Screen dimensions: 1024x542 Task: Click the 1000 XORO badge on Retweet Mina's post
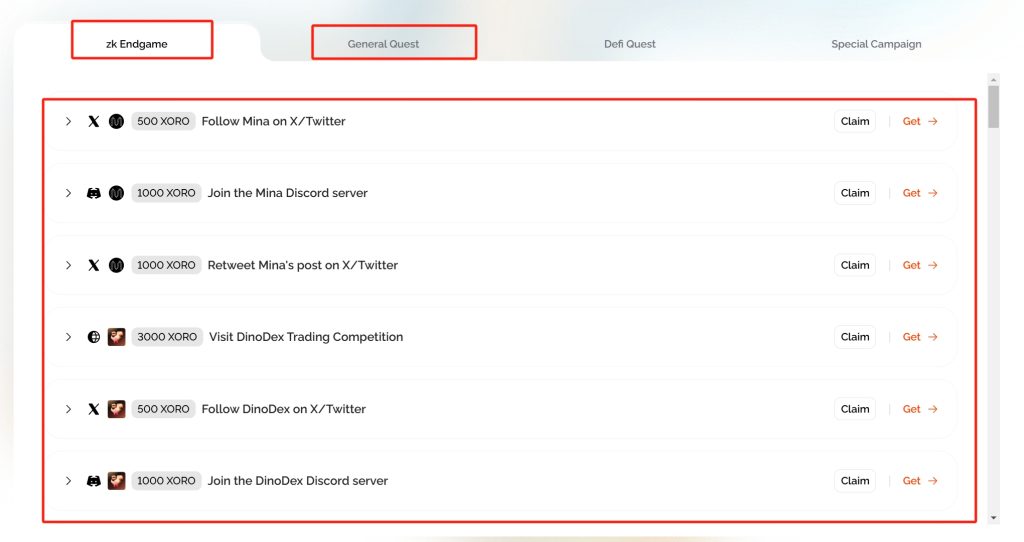click(x=167, y=265)
